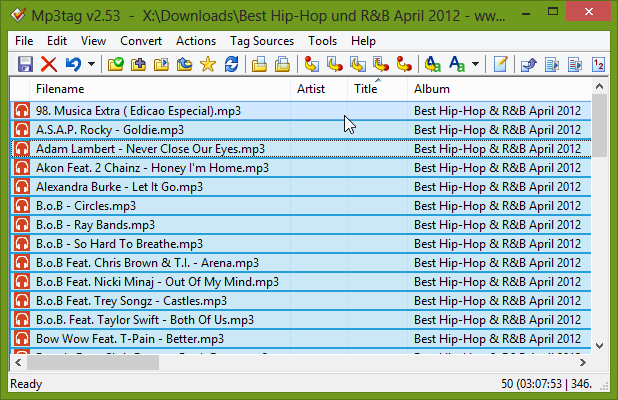This screenshot has width=618, height=400.
Task: Sort by the Filename column header
Action: click(x=160, y=89)
